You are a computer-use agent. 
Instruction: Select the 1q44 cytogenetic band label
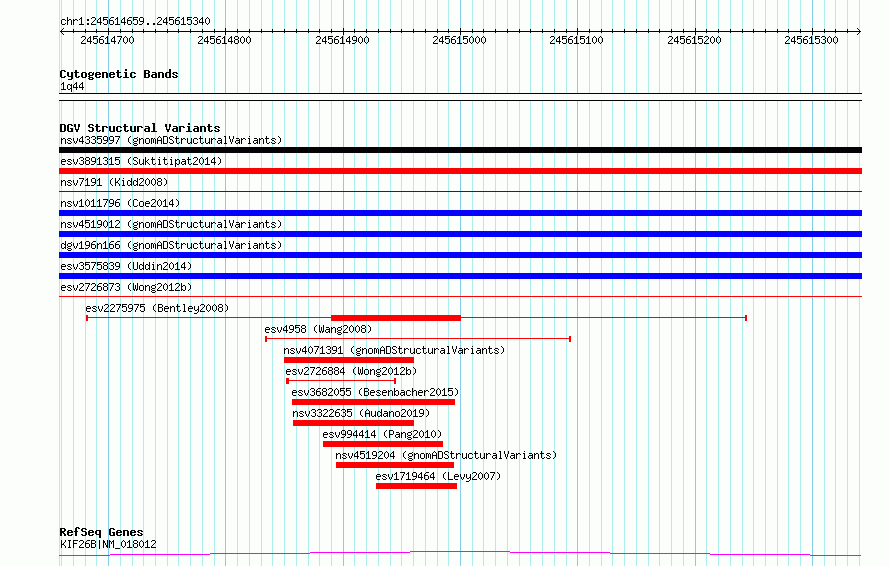(72, 86)
